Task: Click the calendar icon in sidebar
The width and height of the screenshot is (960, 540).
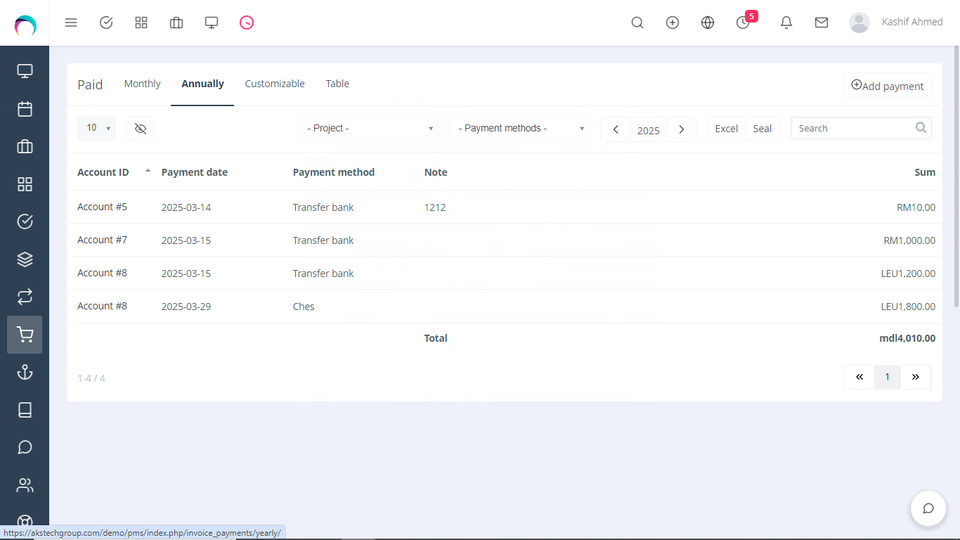Action: click(25, 109)
